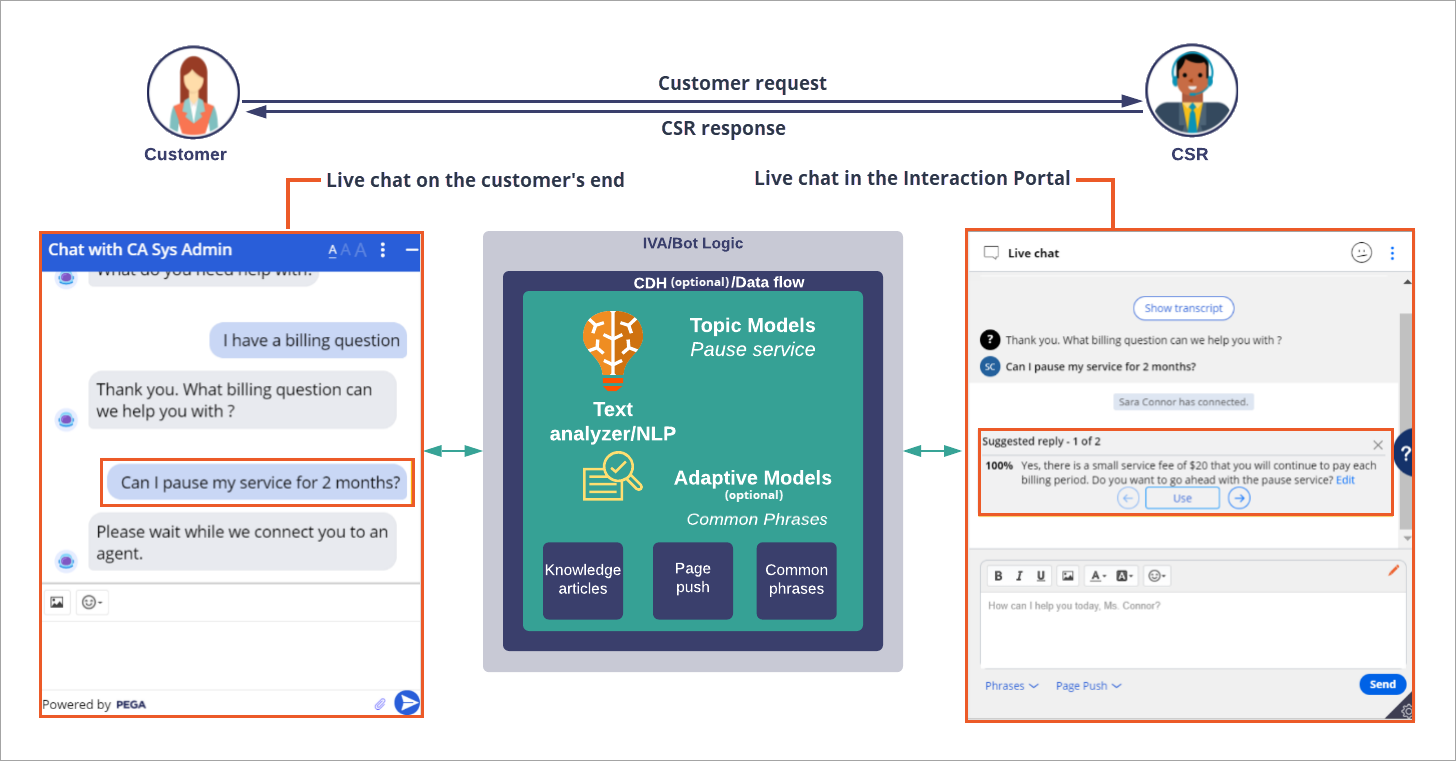The width and height of the screenshot is (1456, 761).
Task: Open the three-dot menu in Chat with CA Sys Admin
Action: (x=383, y=250)
